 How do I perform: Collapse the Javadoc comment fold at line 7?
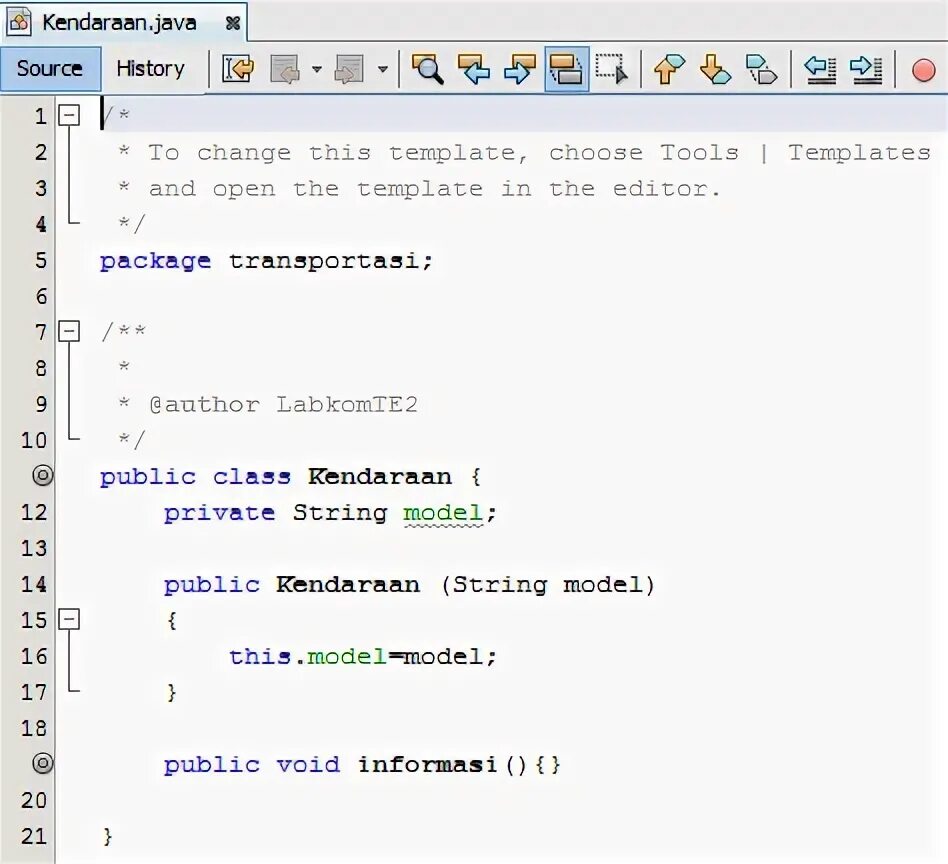tap(69, 331)
